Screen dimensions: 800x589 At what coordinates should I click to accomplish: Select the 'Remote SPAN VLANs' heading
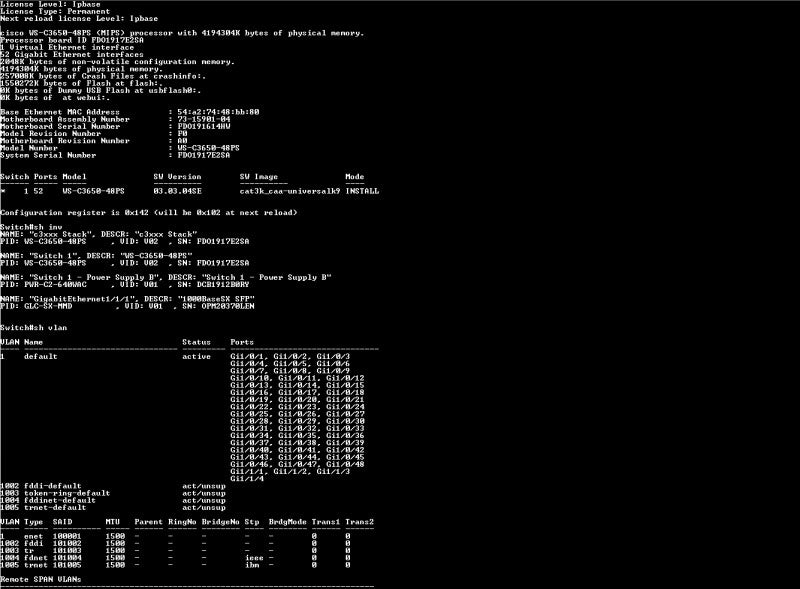(41, 579)
